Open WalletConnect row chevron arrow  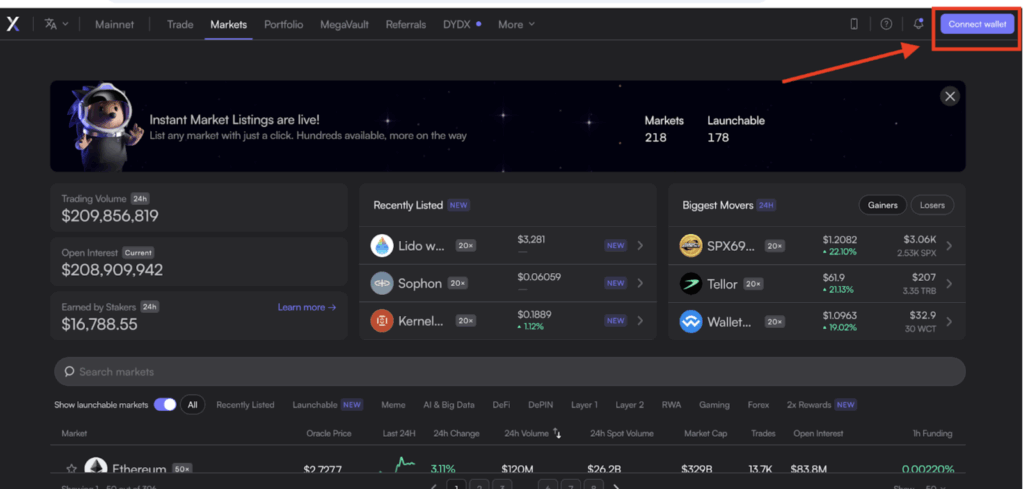pos(949,321)
